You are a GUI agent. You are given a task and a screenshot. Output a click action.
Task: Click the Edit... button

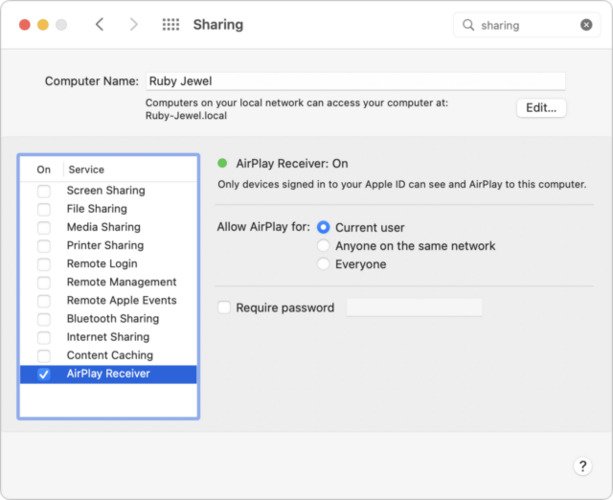[x=541, y=108]
